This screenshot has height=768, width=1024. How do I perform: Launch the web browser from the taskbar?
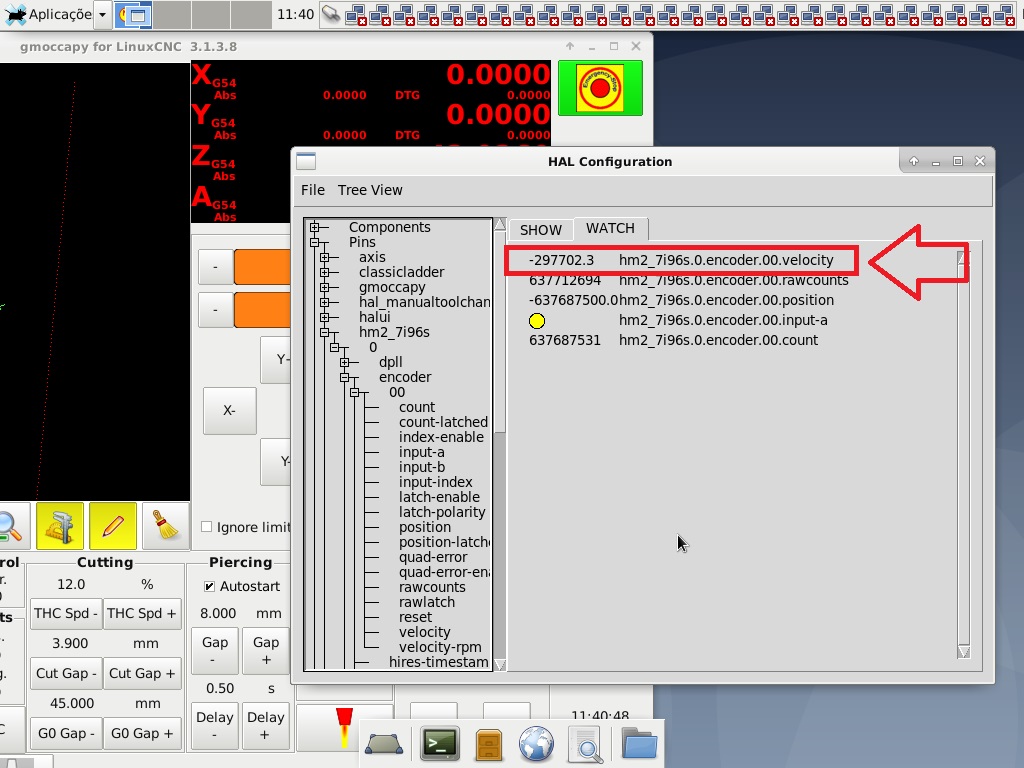click(x=537, y=743)
